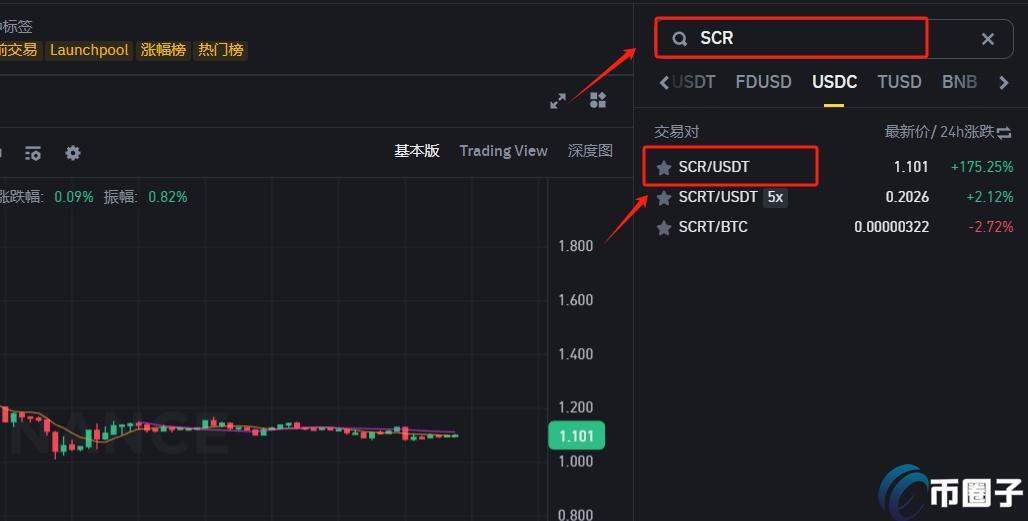
Task: Select the USDC quote tab
Action: pyautogui.click(x=834, y=82)
